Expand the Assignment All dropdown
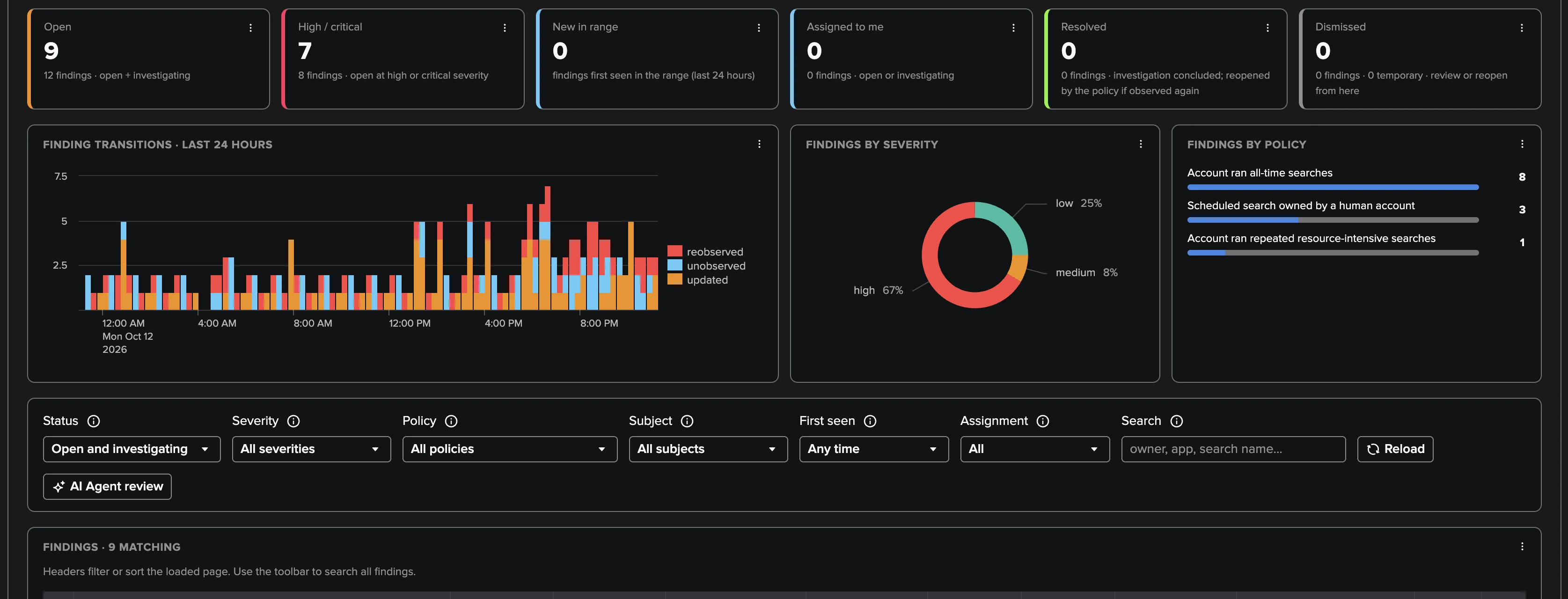 coord(1035,449)
